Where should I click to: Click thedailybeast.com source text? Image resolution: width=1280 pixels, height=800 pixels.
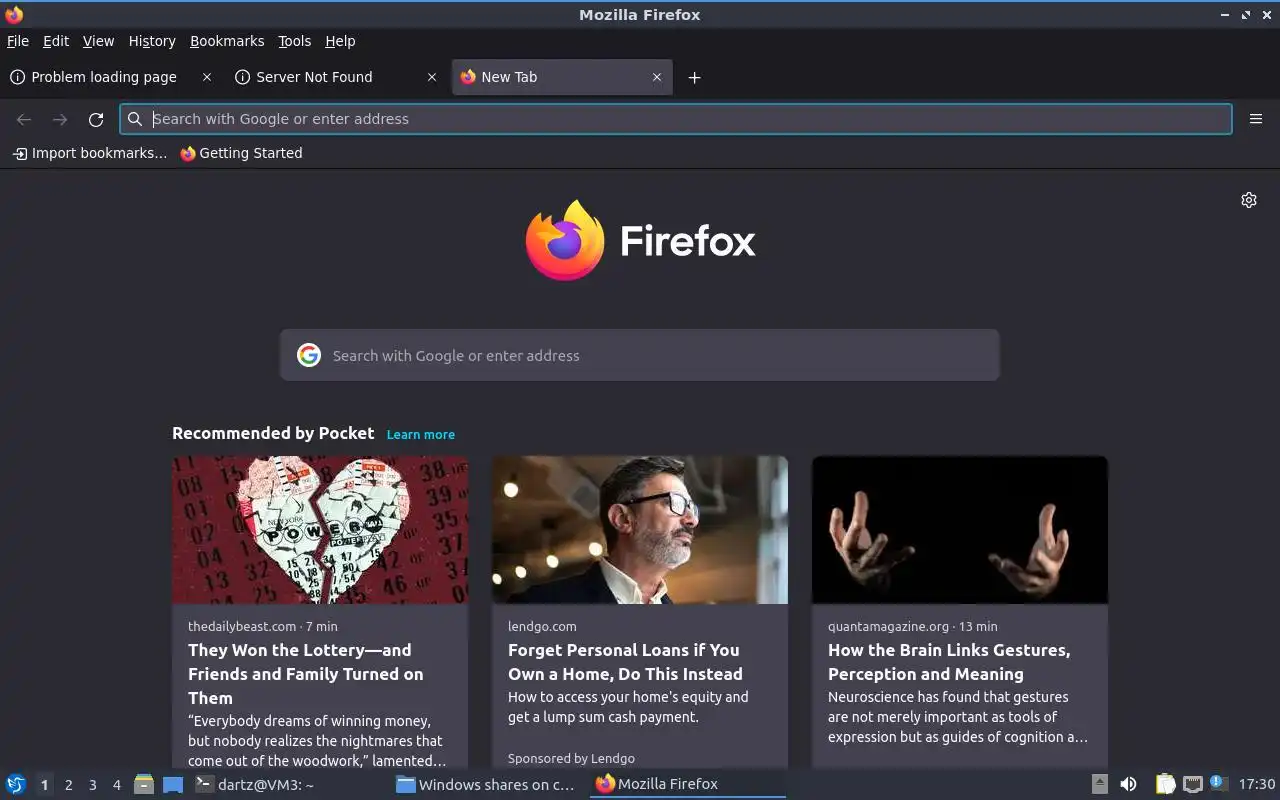coord(242,626)
